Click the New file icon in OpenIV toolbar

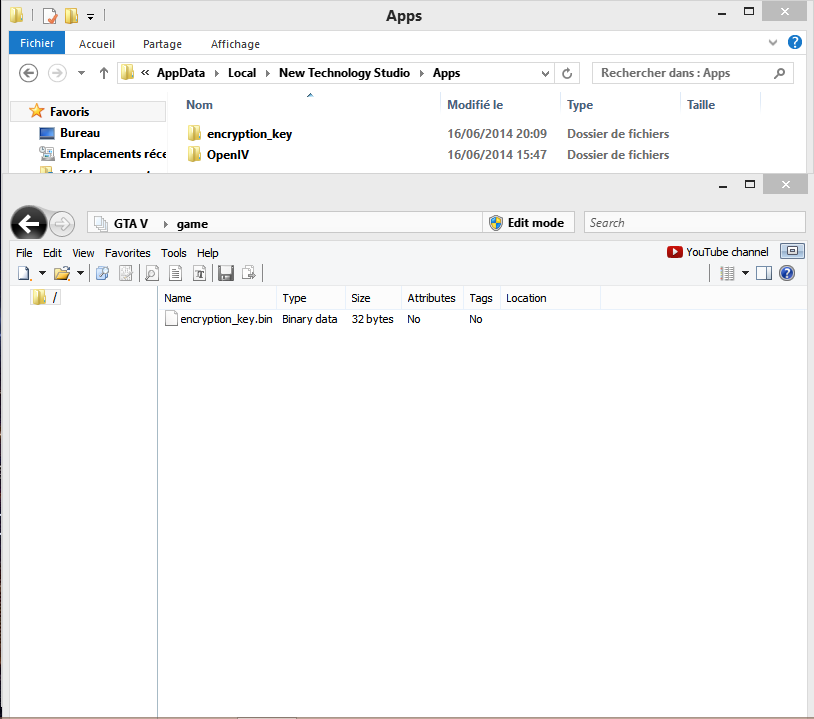[24, 273]
